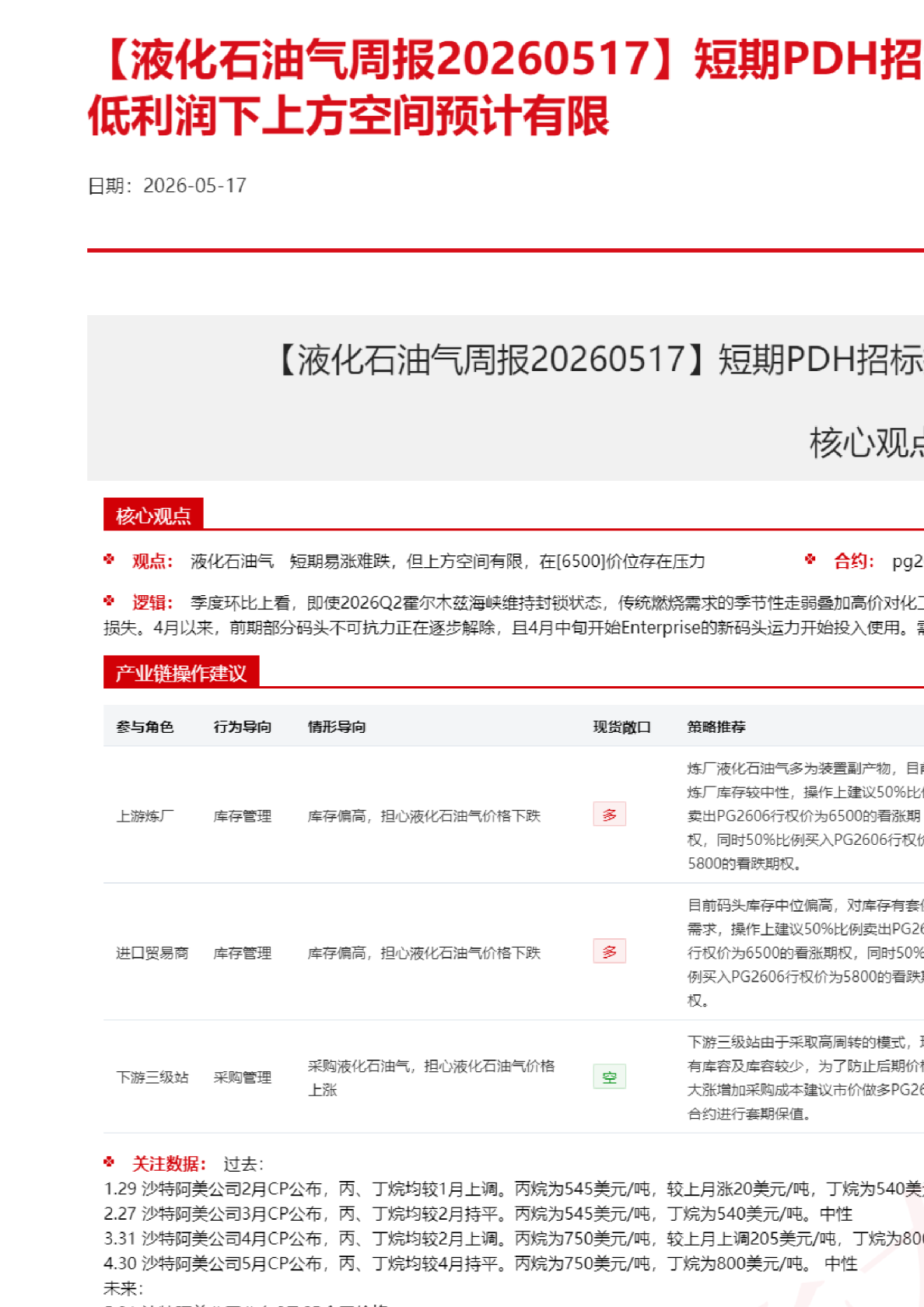
Task: Click the 1.29 沙特阿美公司2月CP公布 line
Action: click(513, 1189)
